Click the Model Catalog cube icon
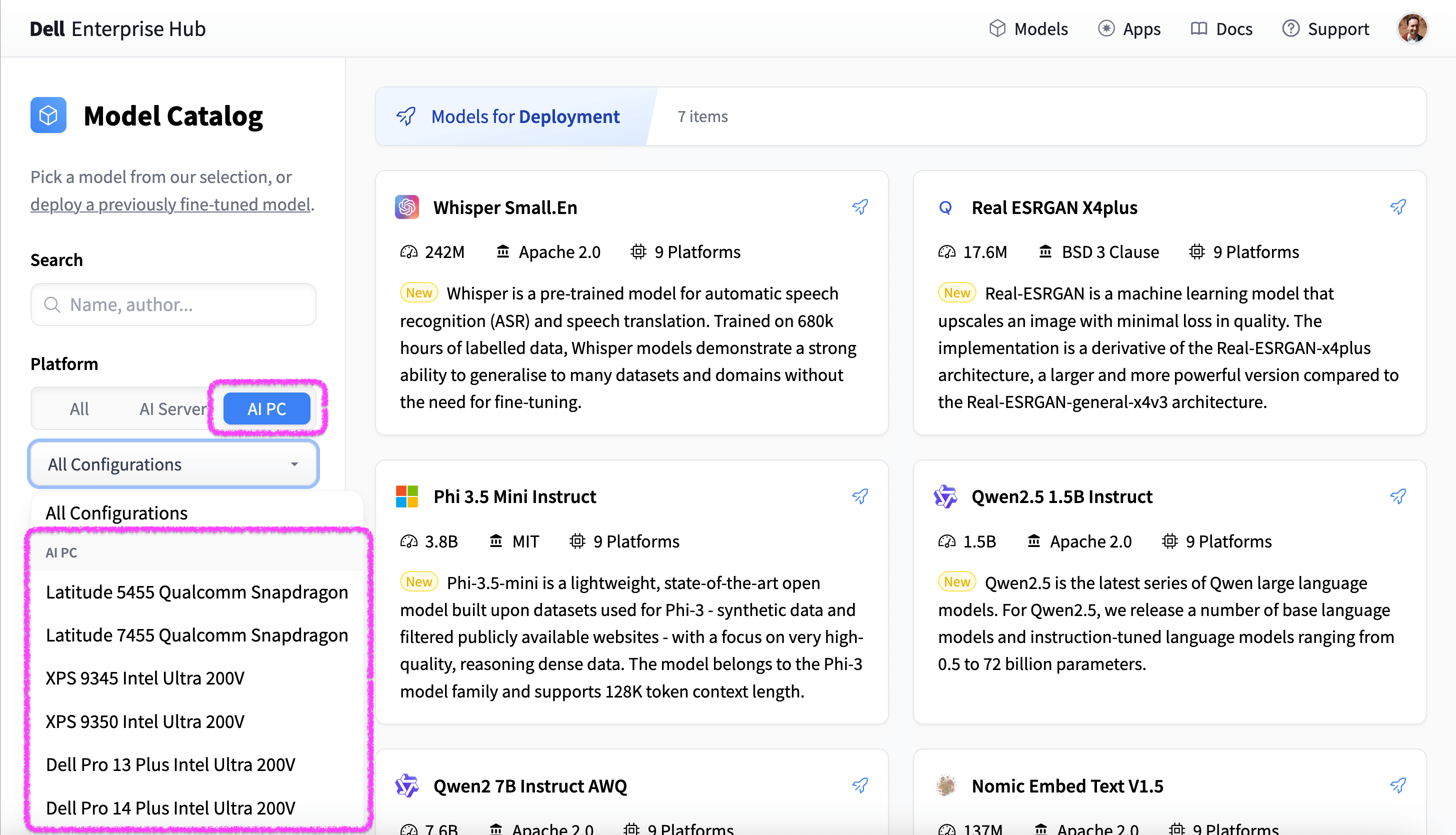 [x=48, y=115]
